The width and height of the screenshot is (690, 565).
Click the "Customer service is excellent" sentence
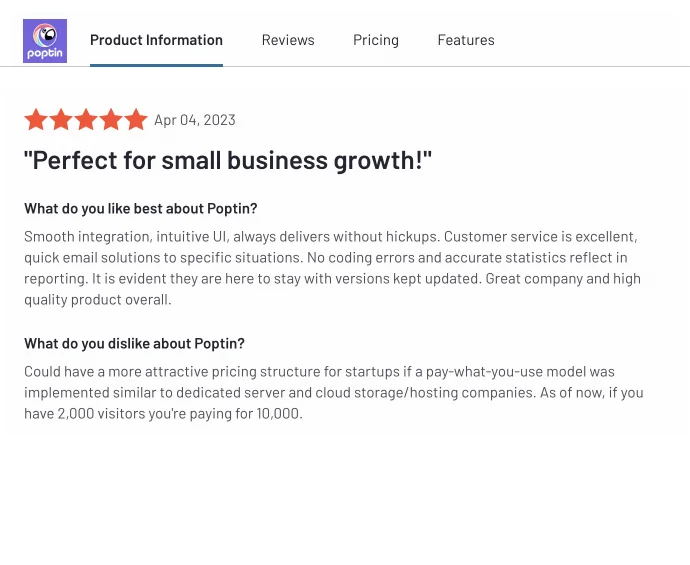pos(540,236)
